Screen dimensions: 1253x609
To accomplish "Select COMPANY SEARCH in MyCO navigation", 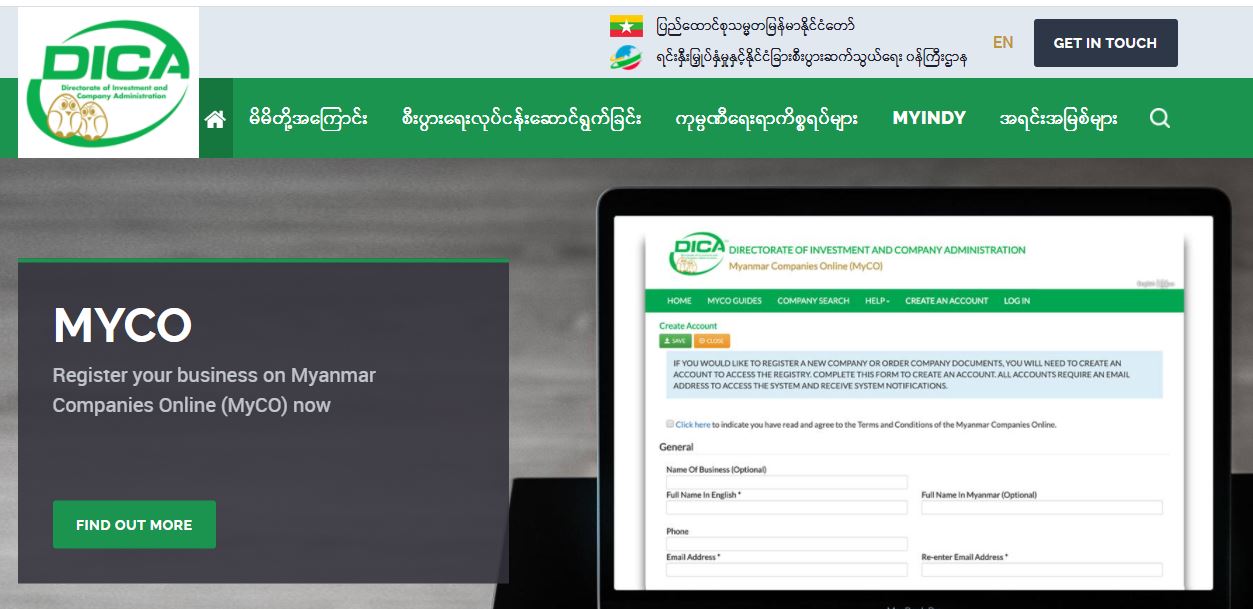I will (813, 301).
